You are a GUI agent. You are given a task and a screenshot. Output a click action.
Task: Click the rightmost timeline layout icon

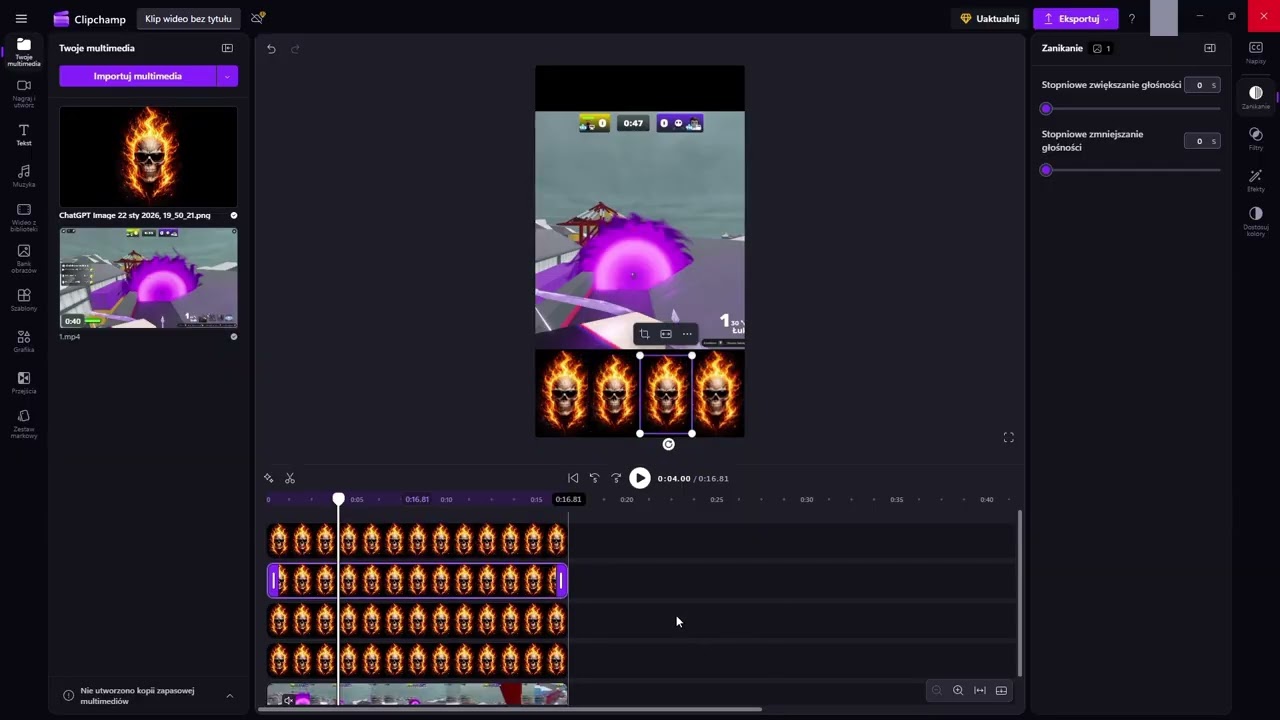(x=1001, y=690)
